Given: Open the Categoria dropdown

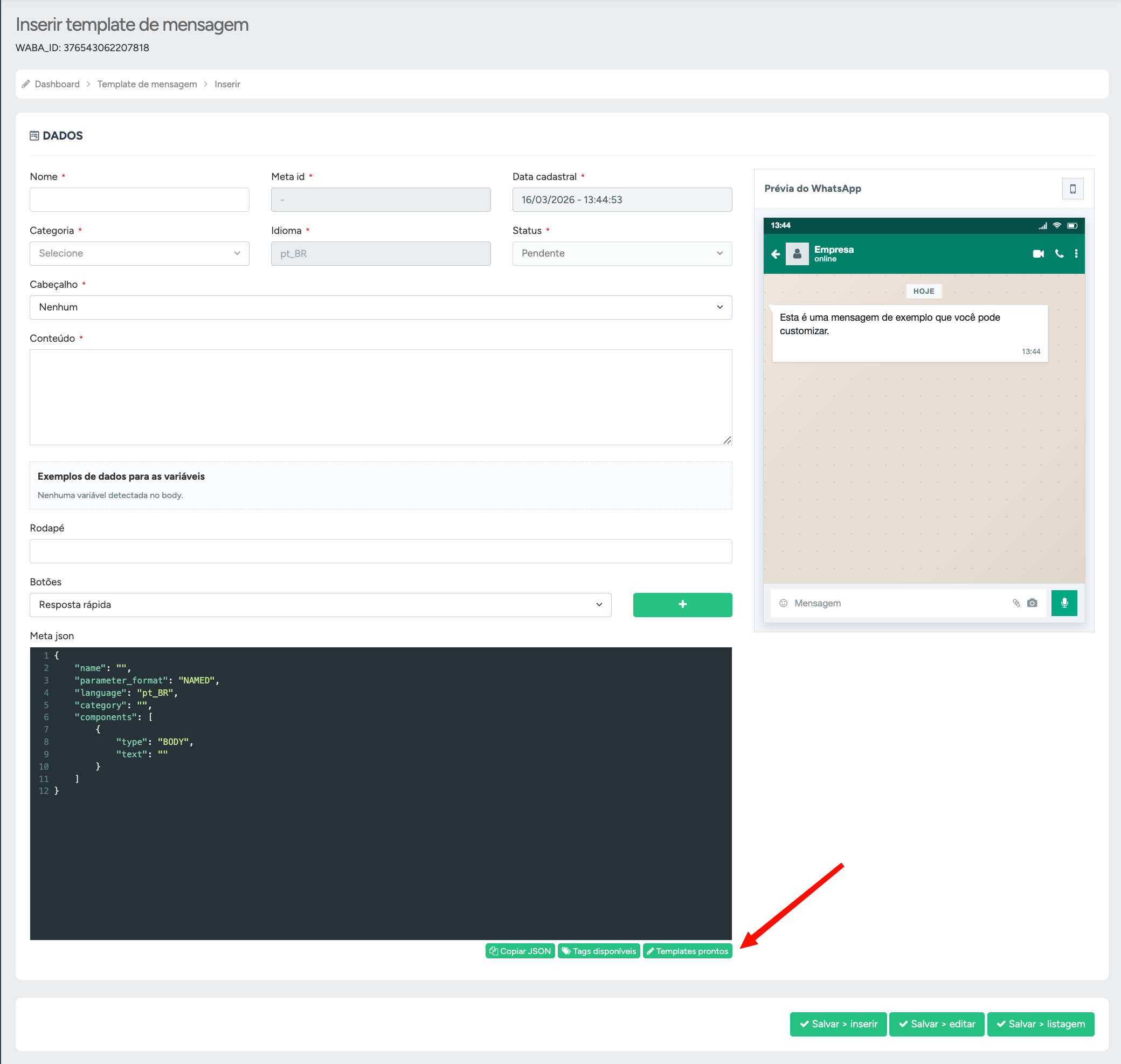Looking at the screenshot, I should (x=139, y=253).
